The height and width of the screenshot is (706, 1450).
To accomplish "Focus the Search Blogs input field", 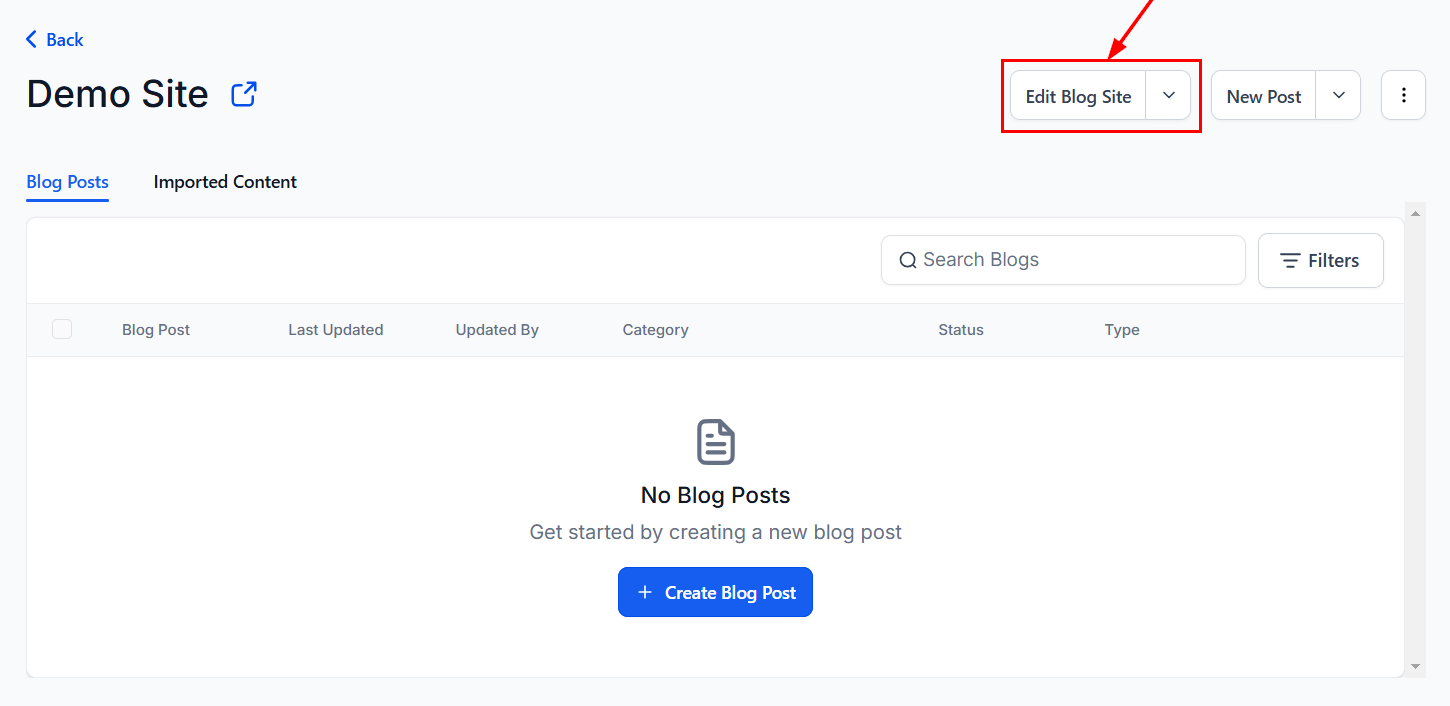I will (1063, 260).
